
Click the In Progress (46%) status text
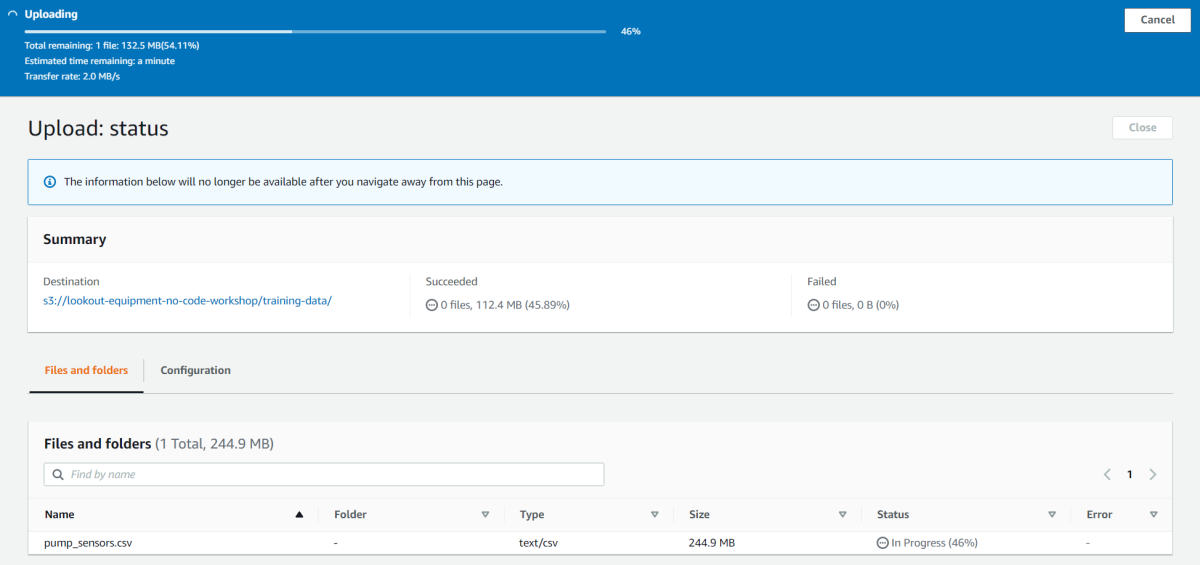[x=934, y=543]
